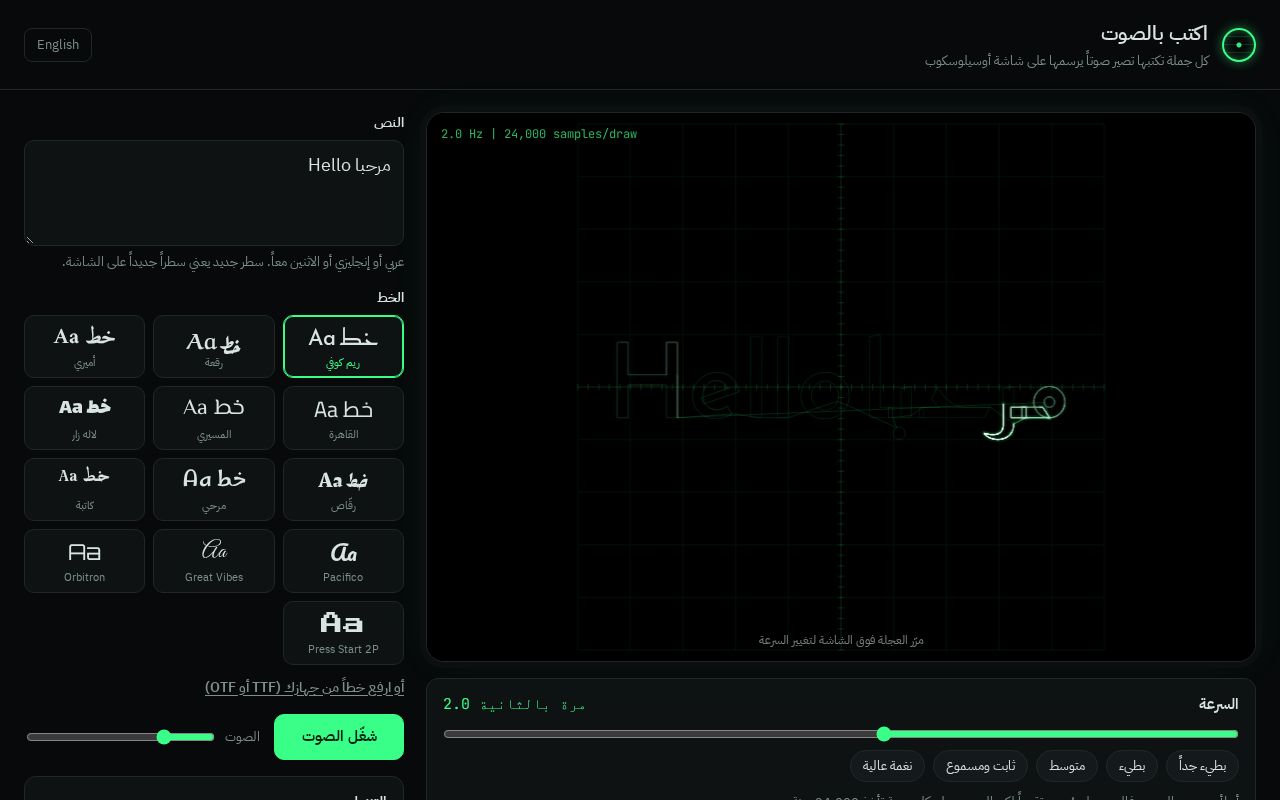Apply the ثابت ومسموع speed preset
Image resolution: width=1280 pixels, height=800 pixels.
pyautogui.click(x=981, y=767)
